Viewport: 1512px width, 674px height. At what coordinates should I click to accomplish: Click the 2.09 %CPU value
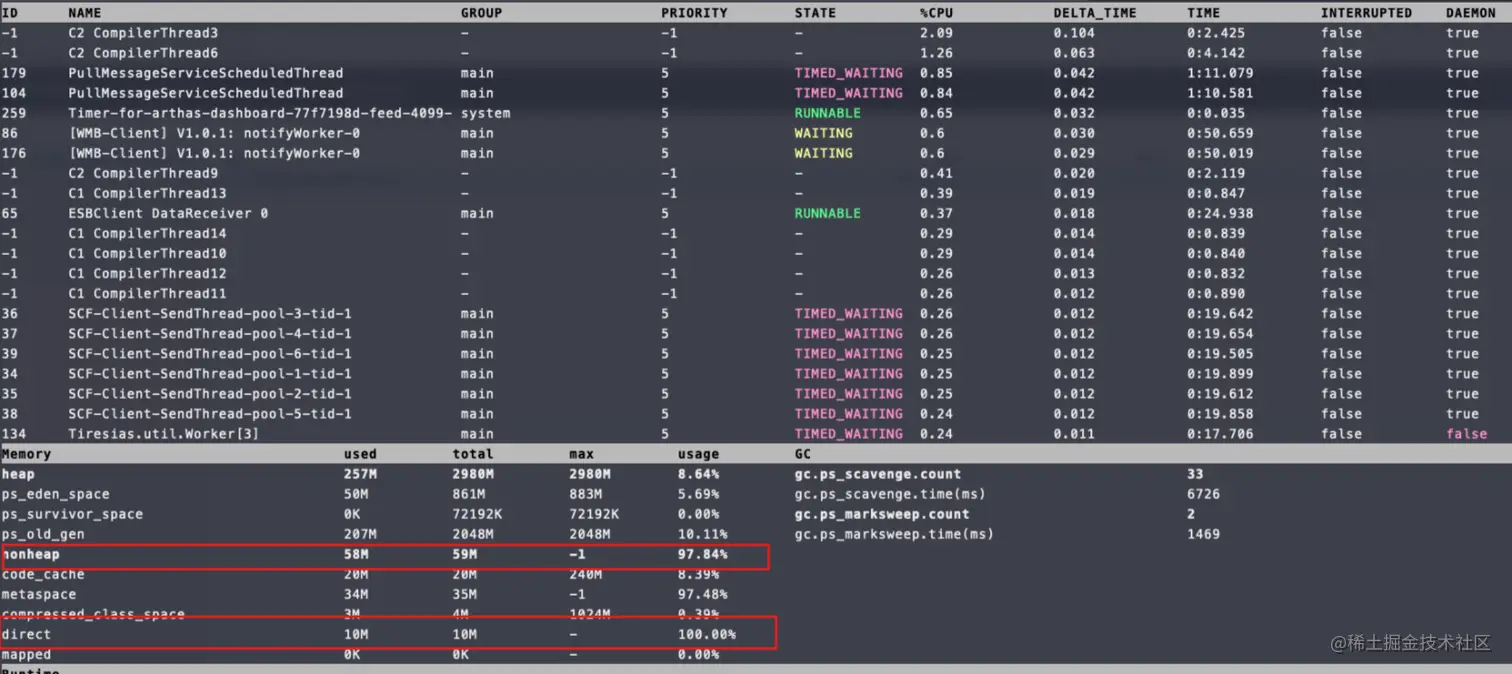935,33
